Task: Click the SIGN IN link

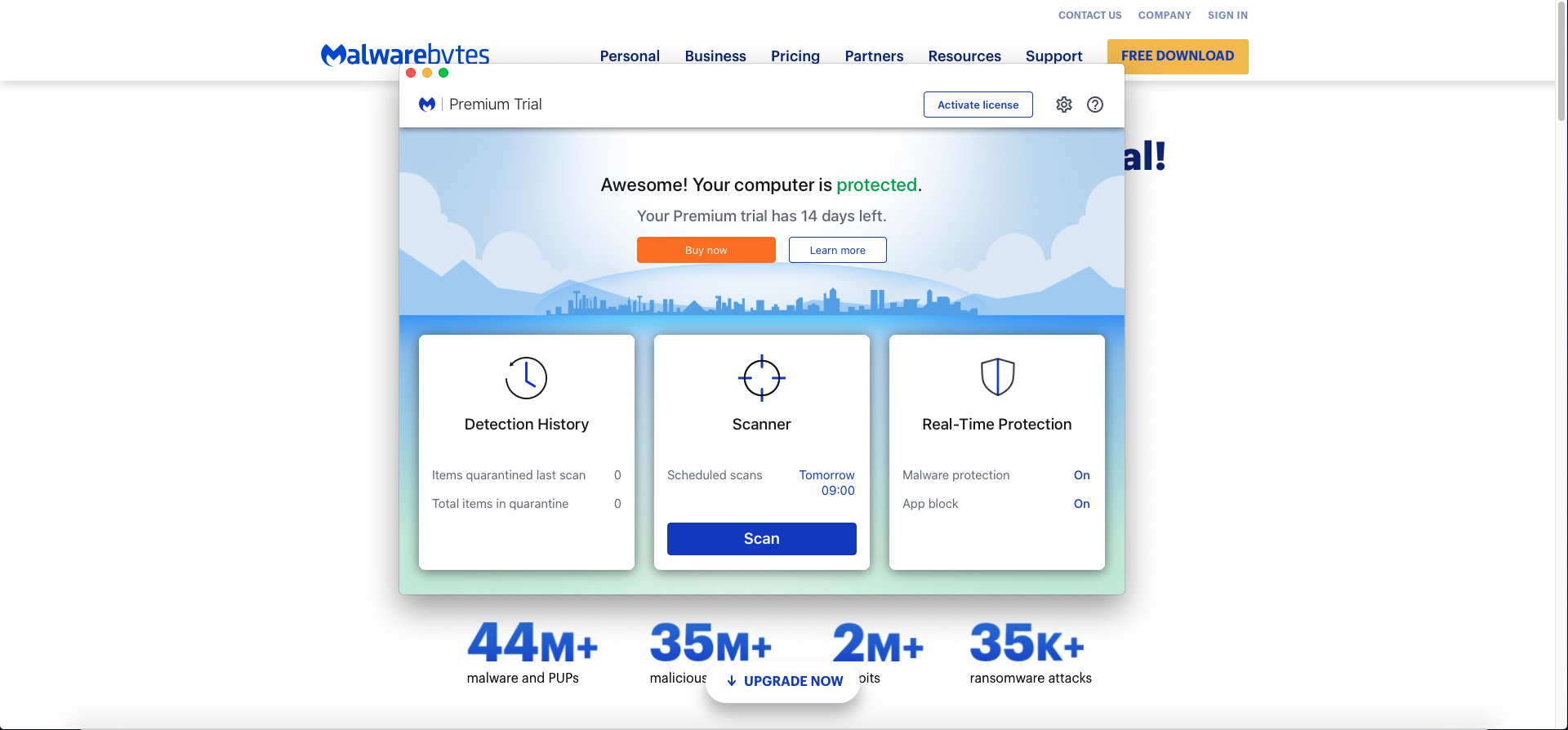Action: coord(1227,15)
